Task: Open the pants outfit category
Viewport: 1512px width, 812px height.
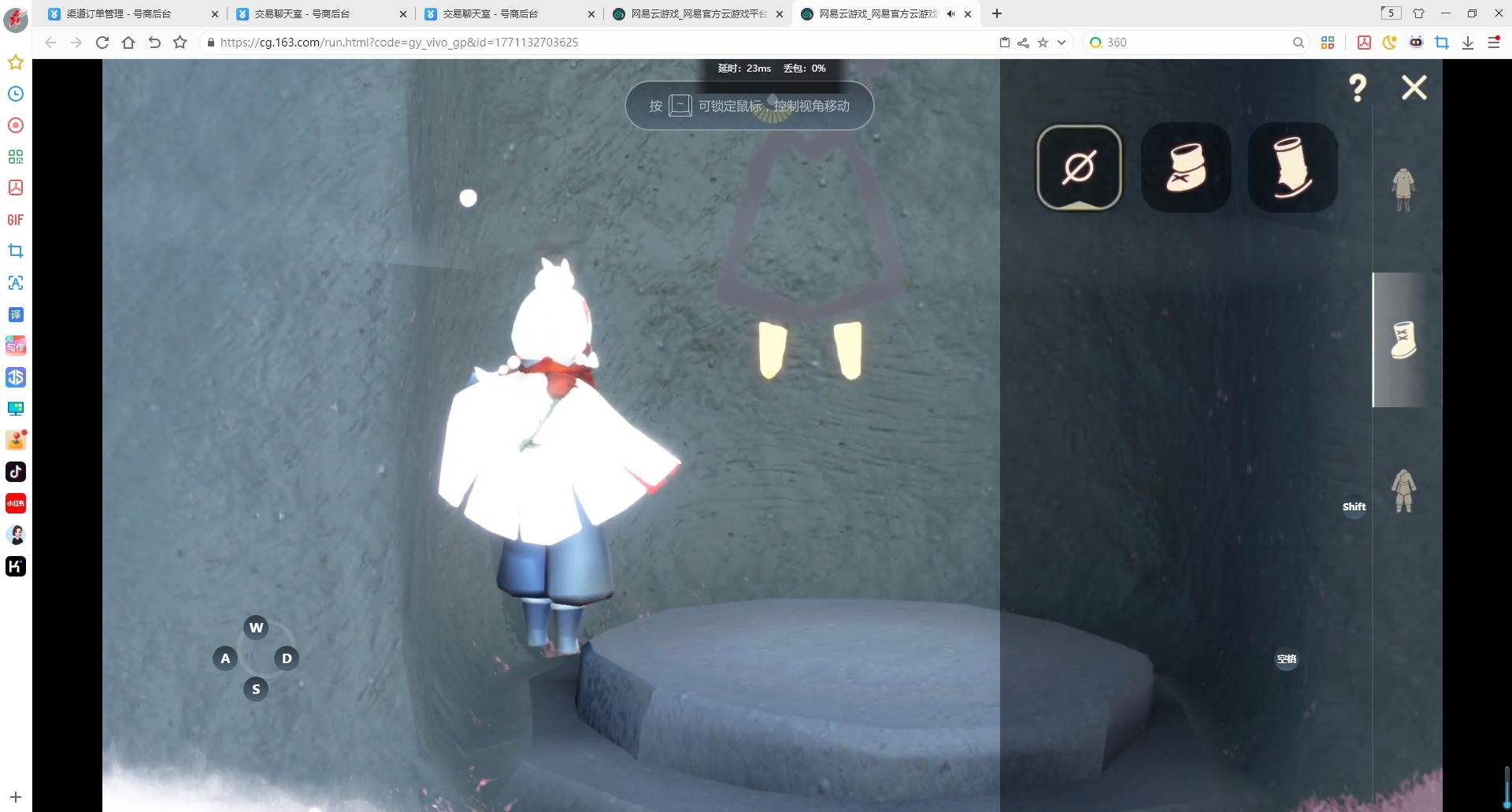Action: click(1403, 490)
